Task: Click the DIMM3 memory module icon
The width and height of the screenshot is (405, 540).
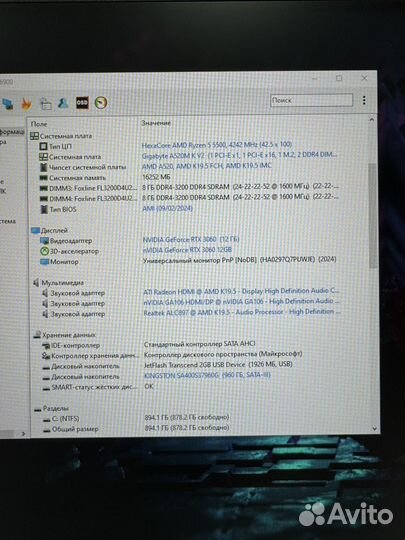Action: tap(44, 188)
